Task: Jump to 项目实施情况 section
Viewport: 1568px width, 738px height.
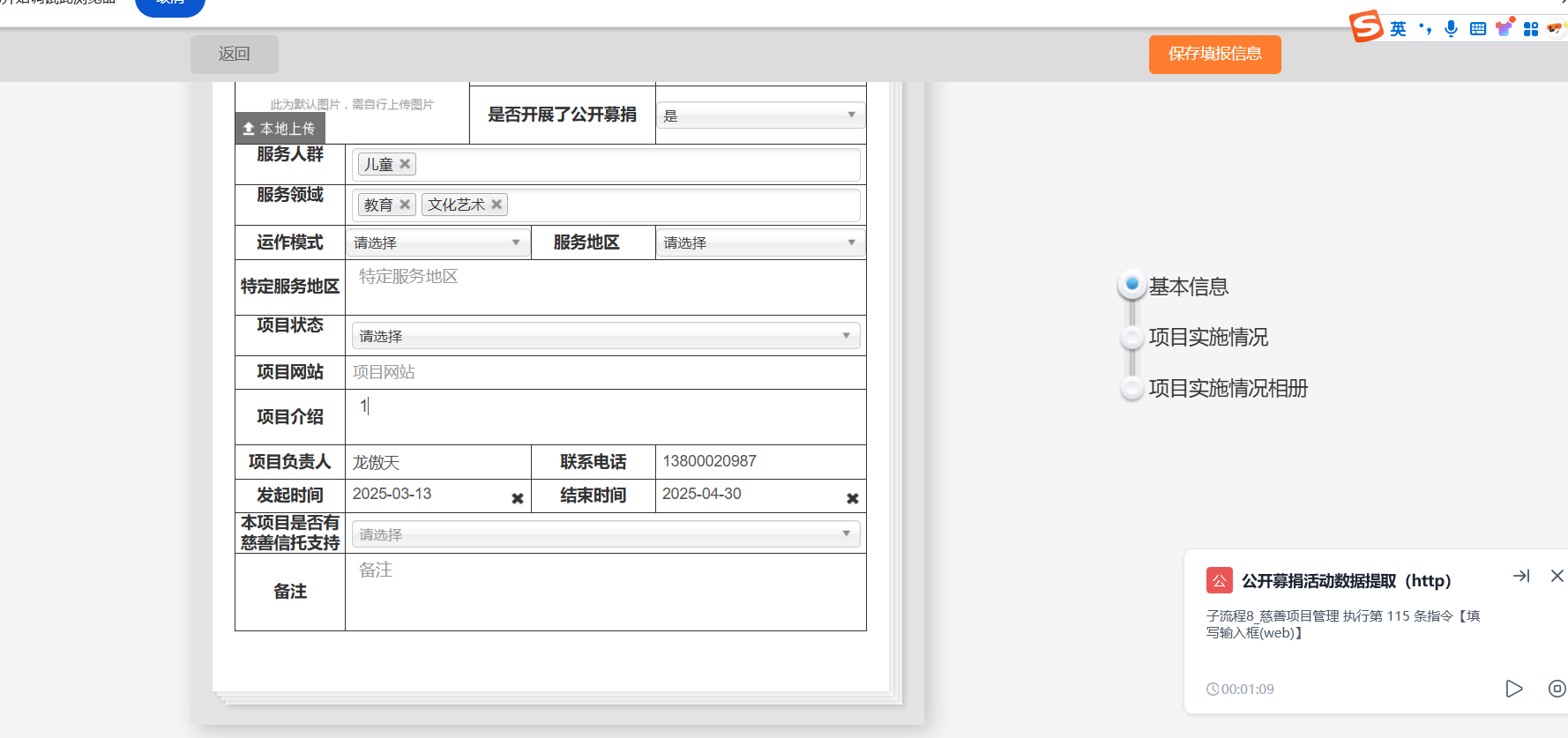Action: coord(1207,337)
